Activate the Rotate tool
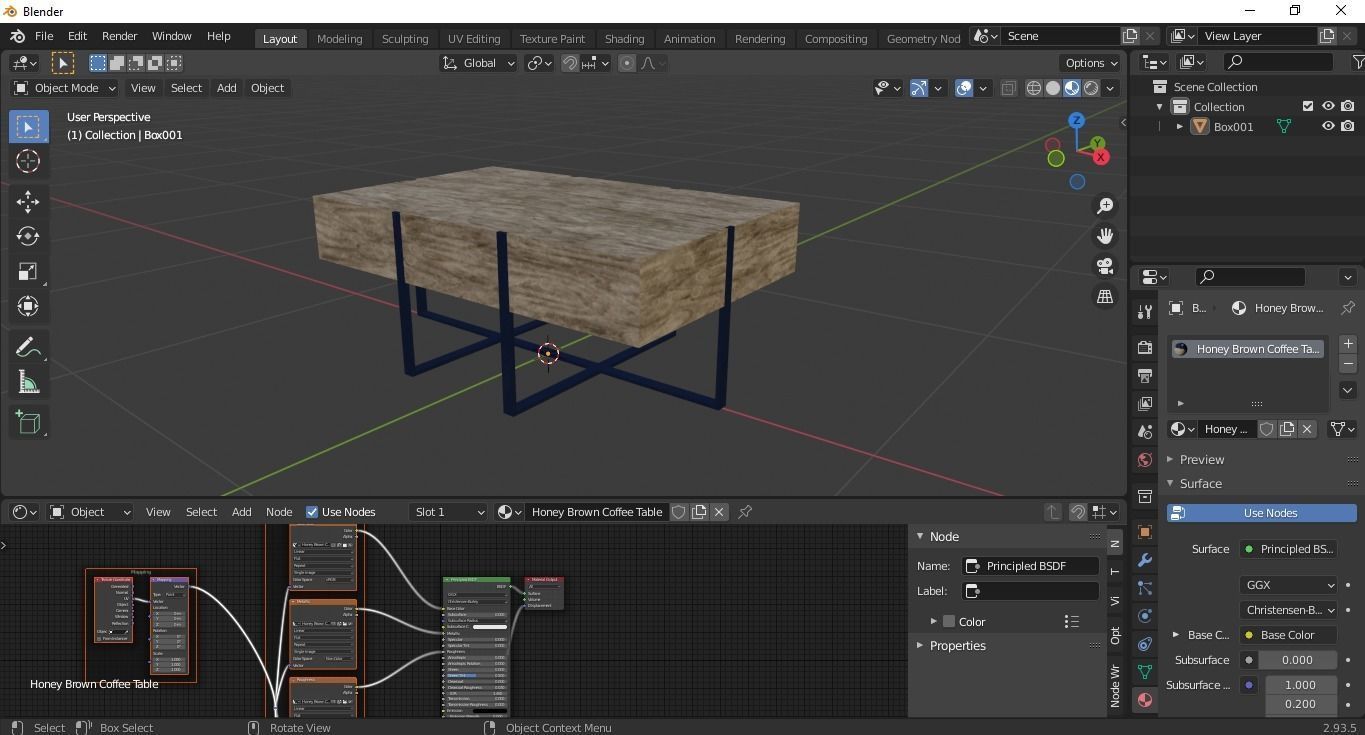 [28, 236]
